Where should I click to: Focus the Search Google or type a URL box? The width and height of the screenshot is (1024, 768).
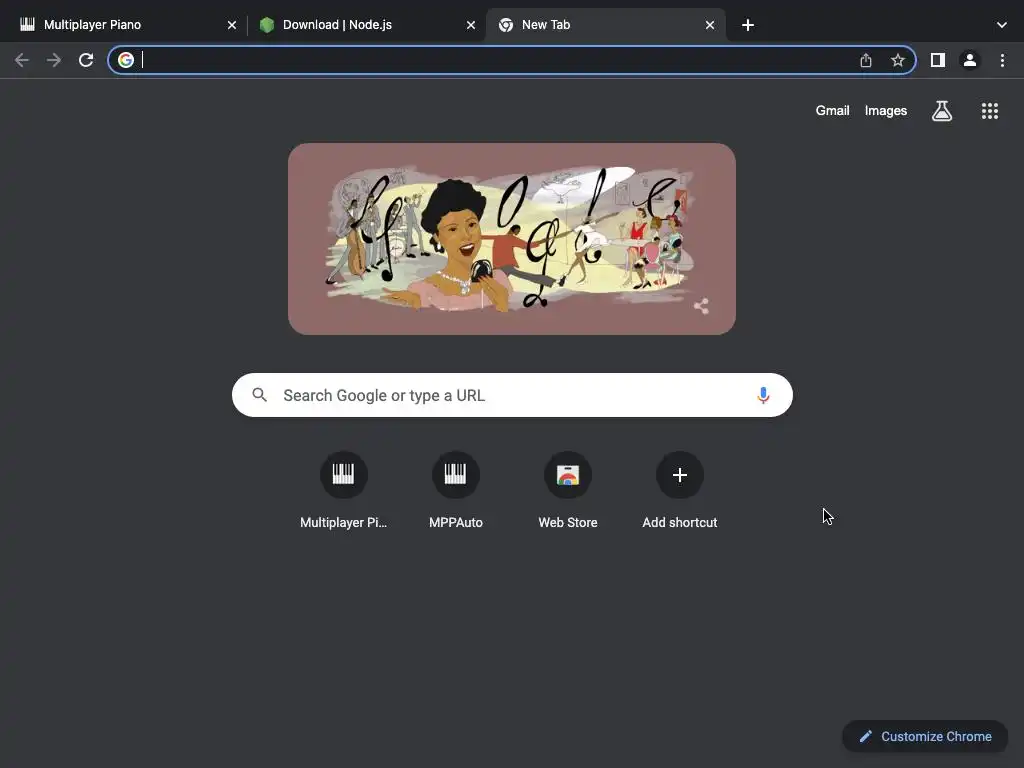[x=512, y=395]
